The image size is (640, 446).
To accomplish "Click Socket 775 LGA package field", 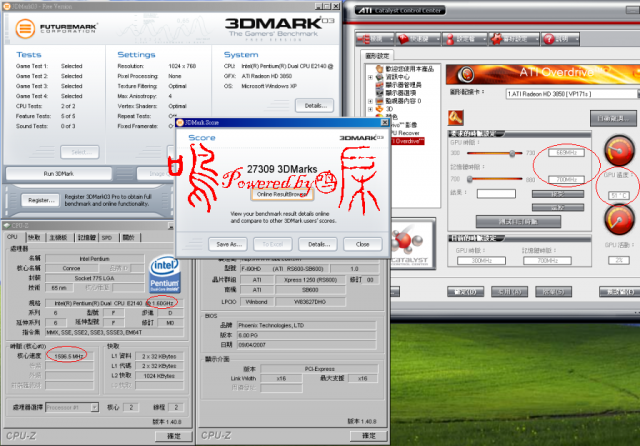I will pyautogui.click(x=94, y=278).
